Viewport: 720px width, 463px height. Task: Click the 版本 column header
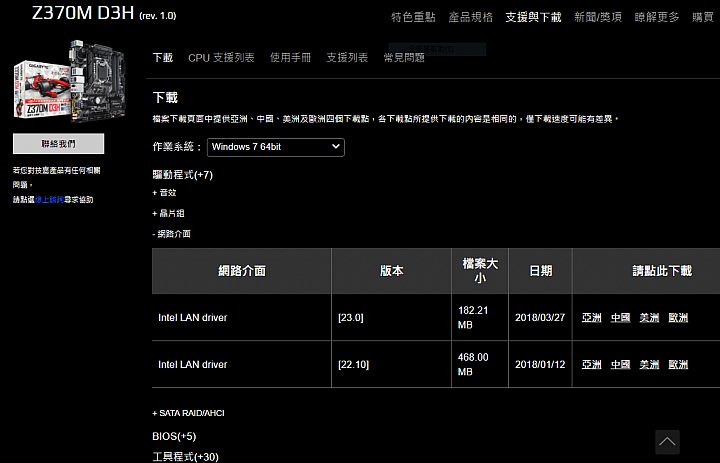(x=392, y=271)
